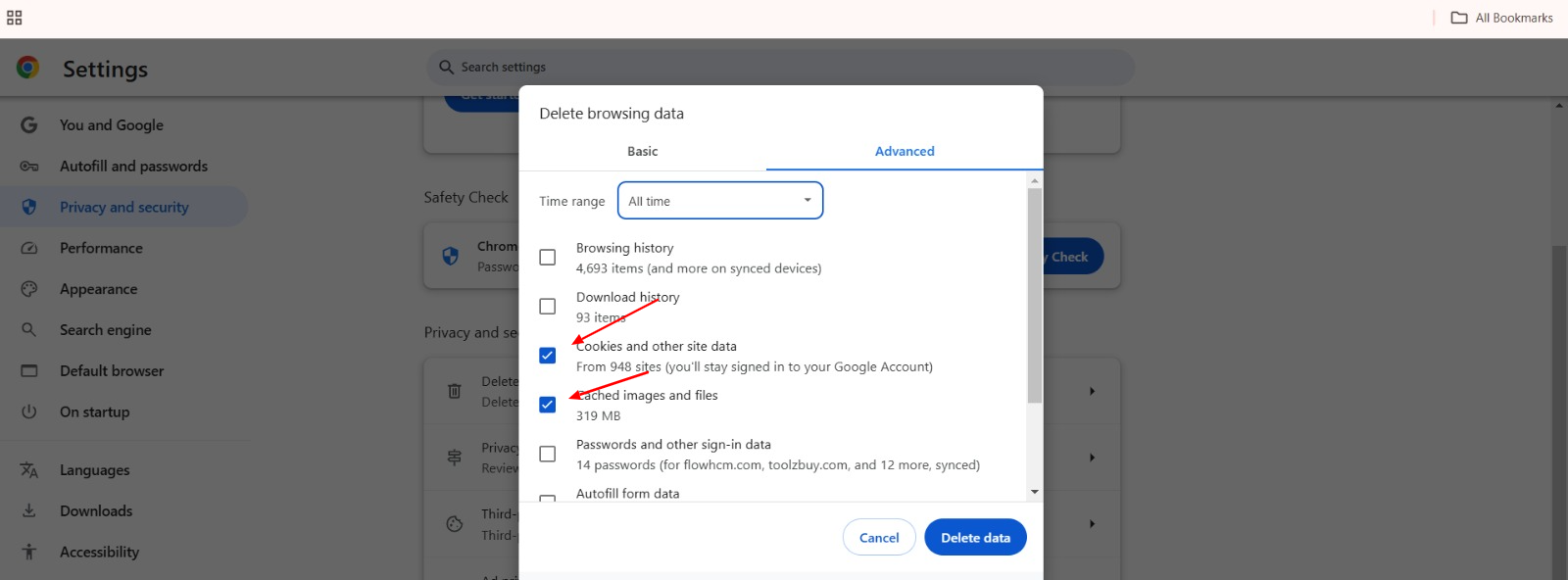The image size is (1568, 580).
Task: Click the 93 items text
Action: 601,317
